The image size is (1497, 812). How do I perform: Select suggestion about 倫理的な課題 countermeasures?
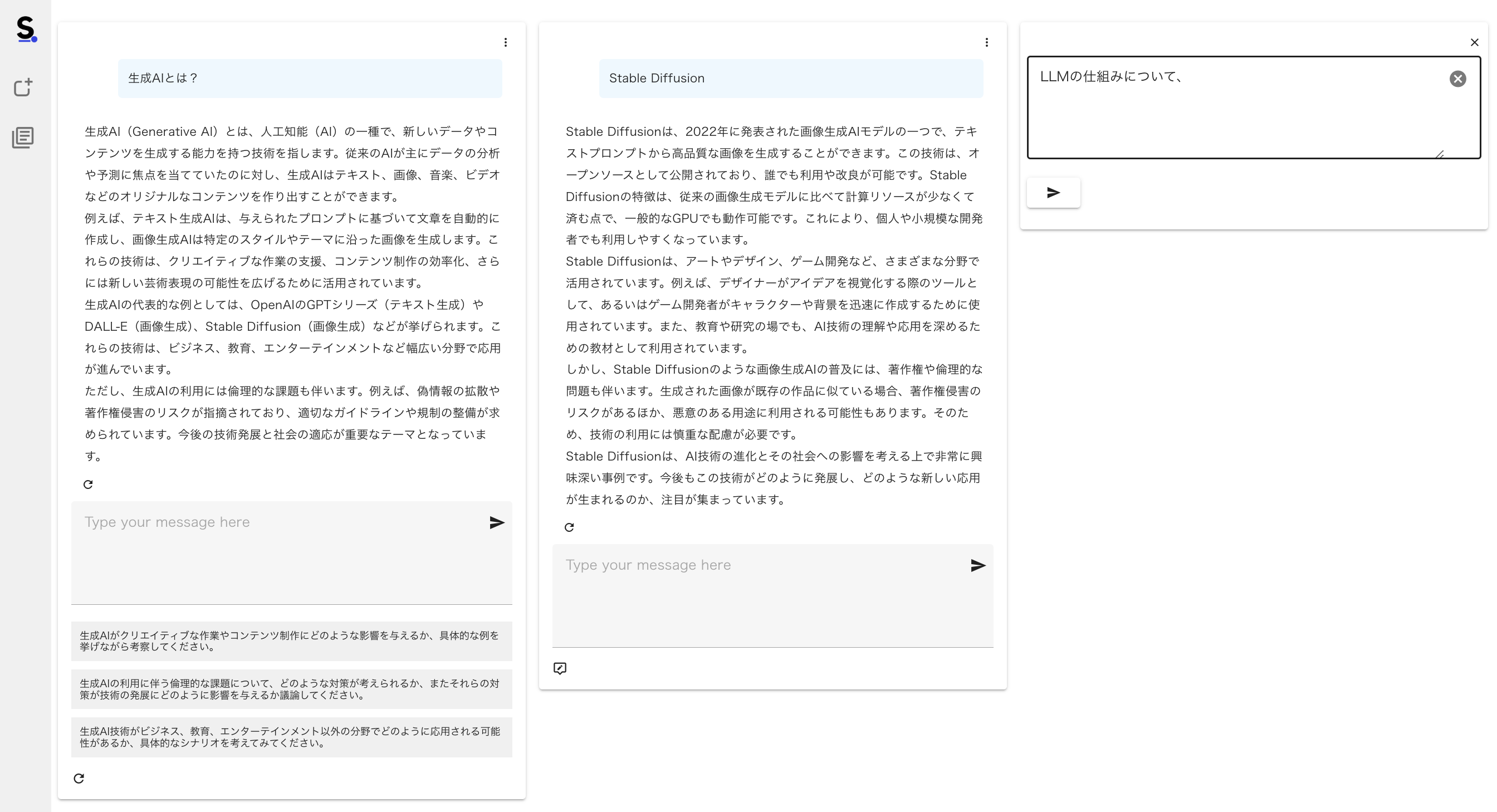(x=292, y=689)
